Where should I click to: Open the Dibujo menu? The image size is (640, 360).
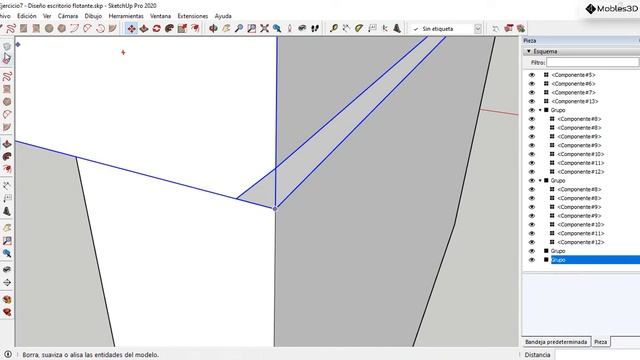[x=93, y=16]
